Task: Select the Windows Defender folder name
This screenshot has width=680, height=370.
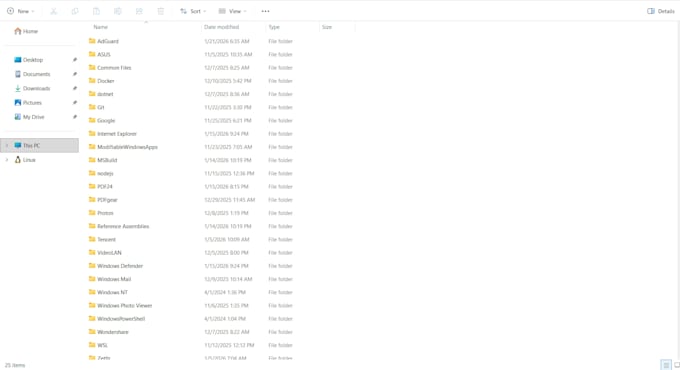Action: click(120, 266)
